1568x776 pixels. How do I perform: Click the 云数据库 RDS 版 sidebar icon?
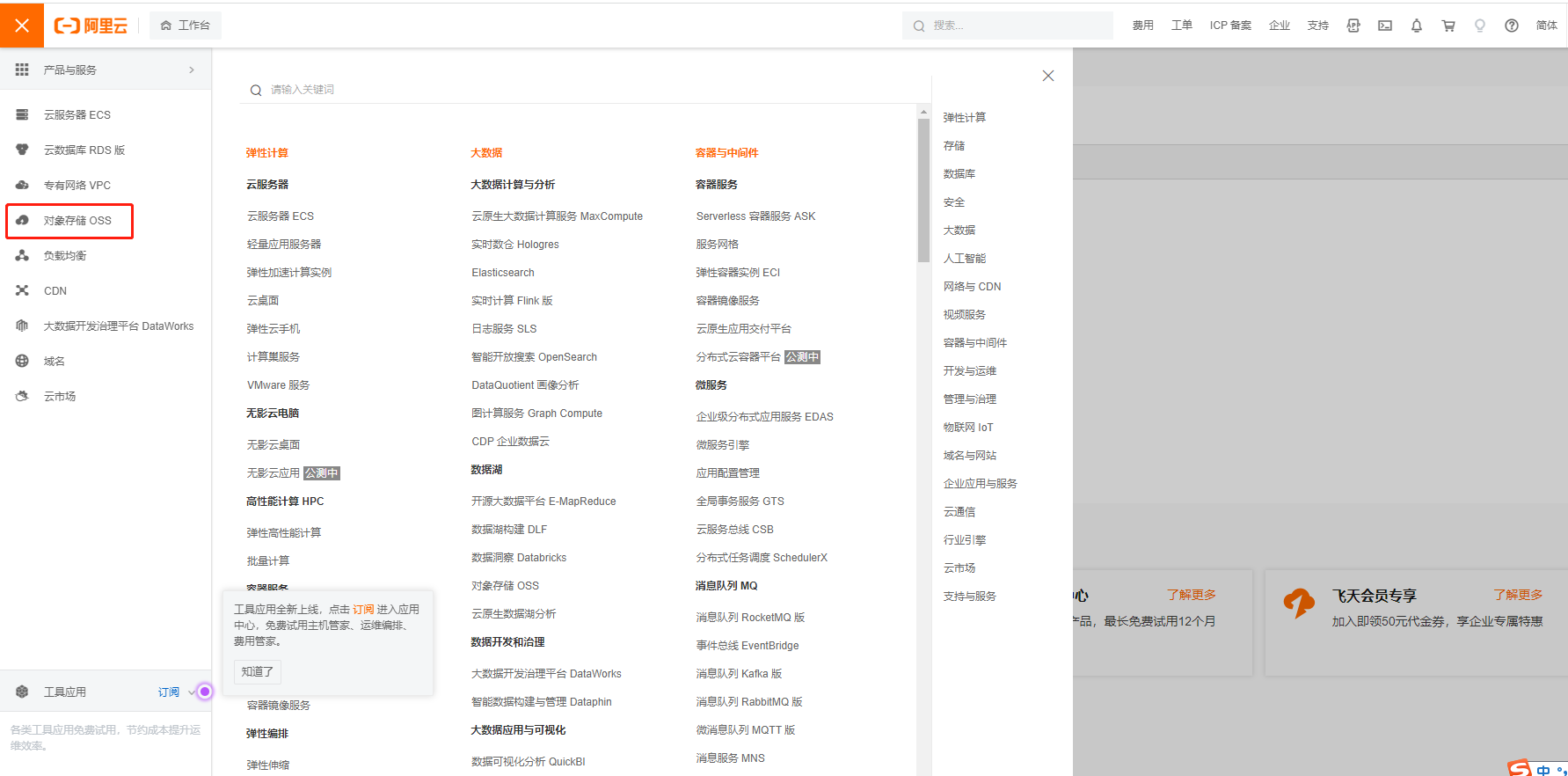tap(22, 150)
